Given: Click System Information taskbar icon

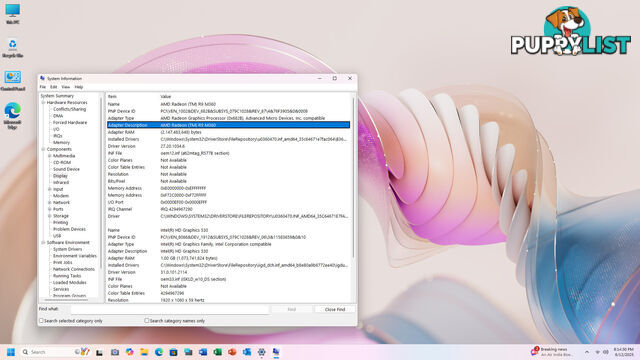Looking at the screenshot, I should click(276, 352).
